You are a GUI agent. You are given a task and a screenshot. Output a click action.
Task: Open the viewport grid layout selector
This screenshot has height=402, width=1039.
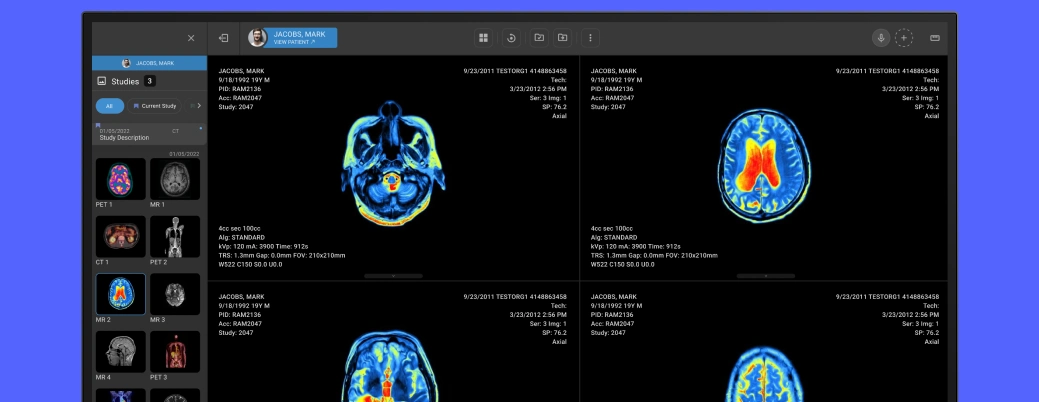(x=484, y=38)
